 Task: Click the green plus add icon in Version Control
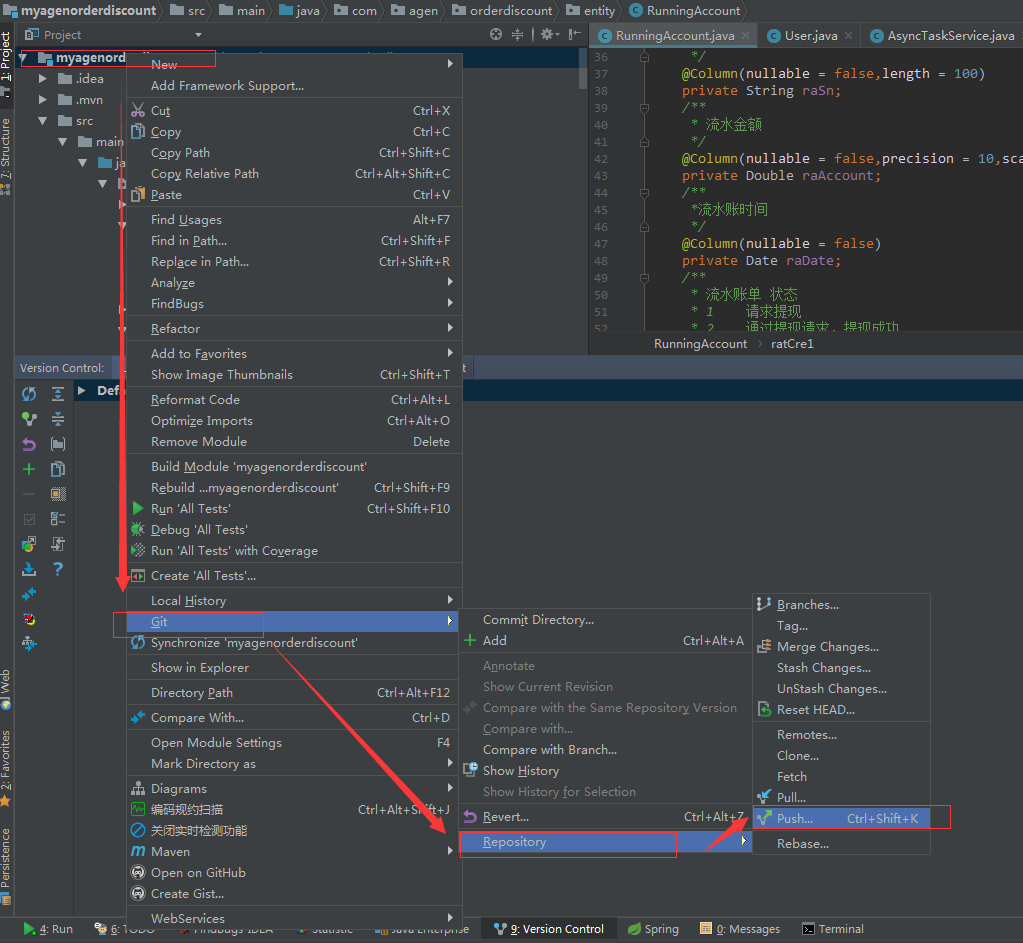tap(29, 469)
